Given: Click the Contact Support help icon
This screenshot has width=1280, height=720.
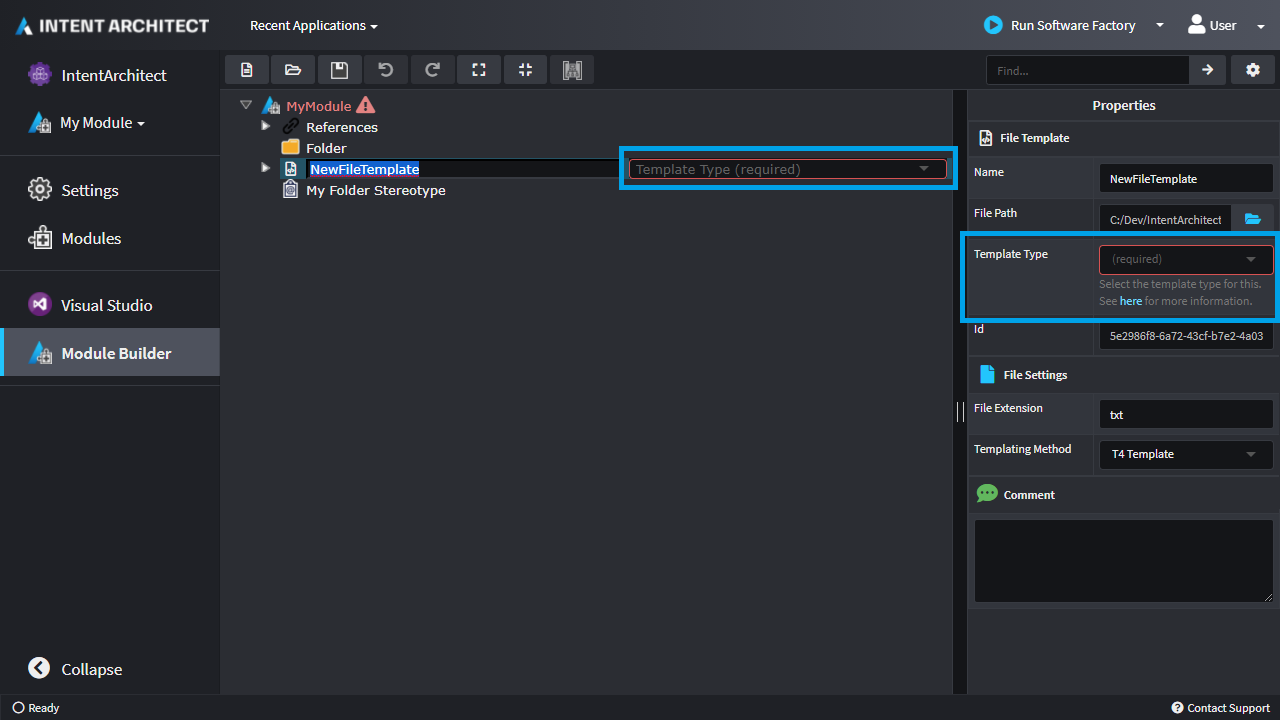Looking at the screenshot, I should tap(1177, 708).
